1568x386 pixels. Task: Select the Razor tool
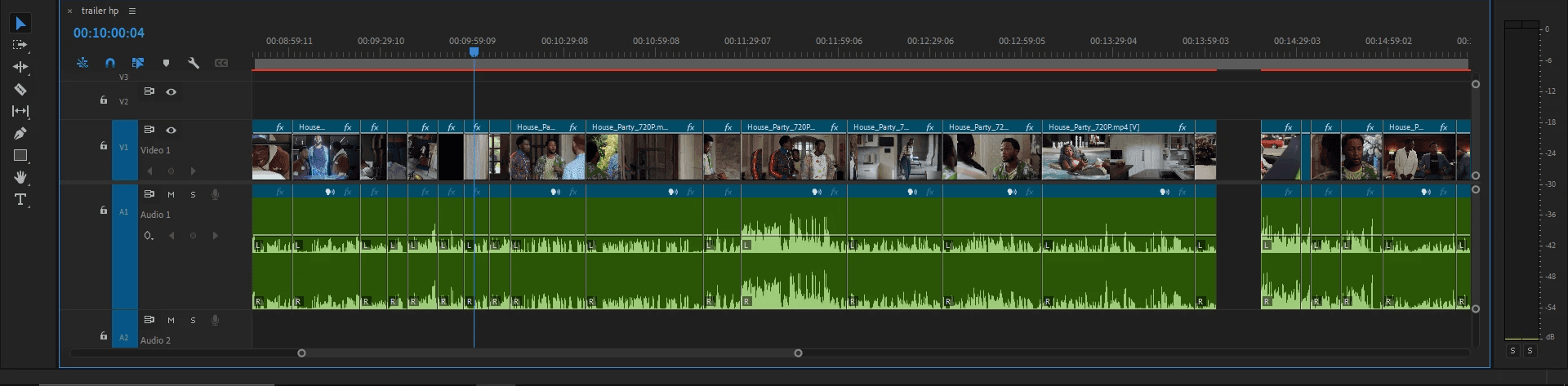coord(20,89)
